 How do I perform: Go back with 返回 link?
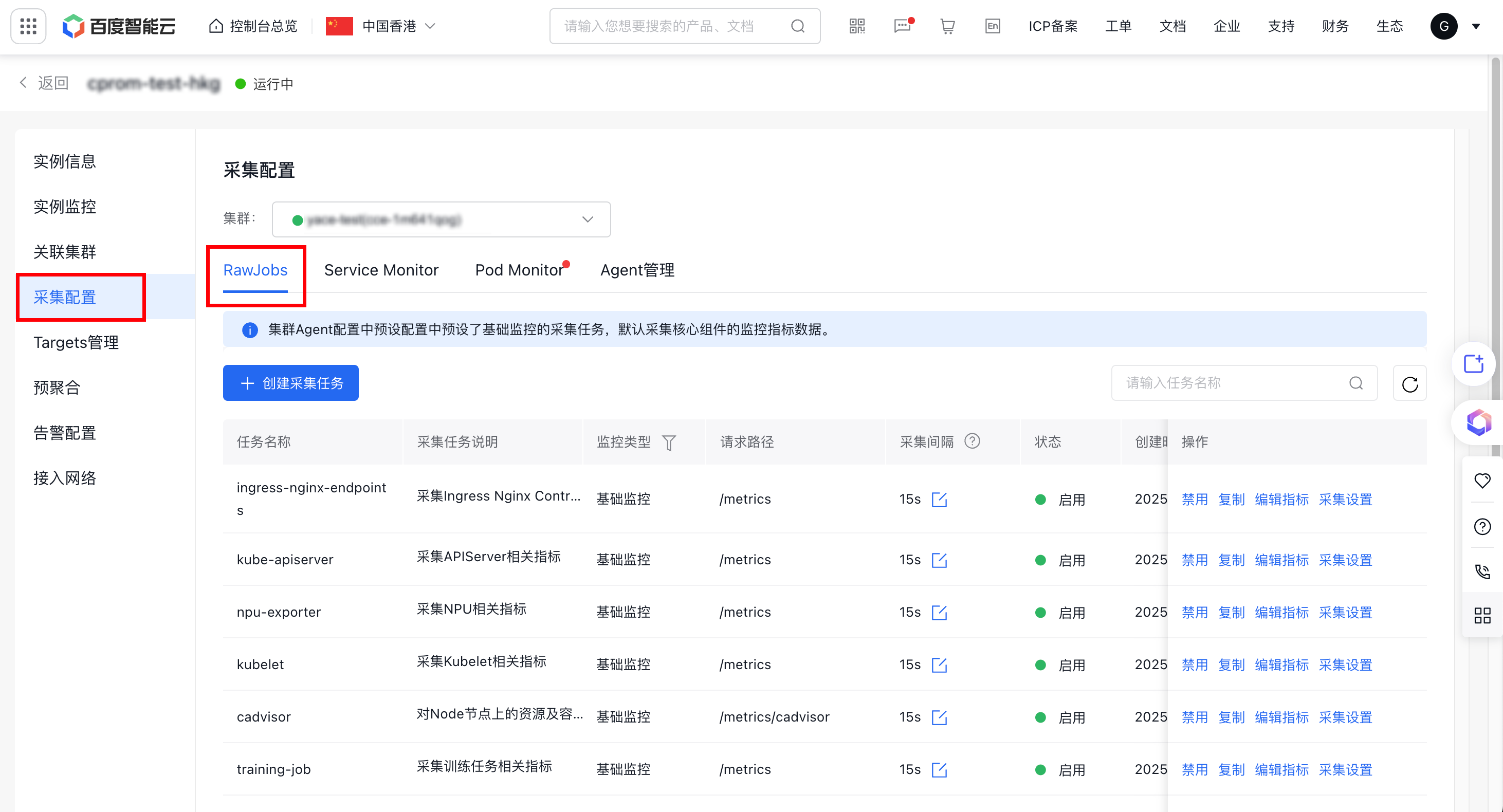[x=44, y=83]
